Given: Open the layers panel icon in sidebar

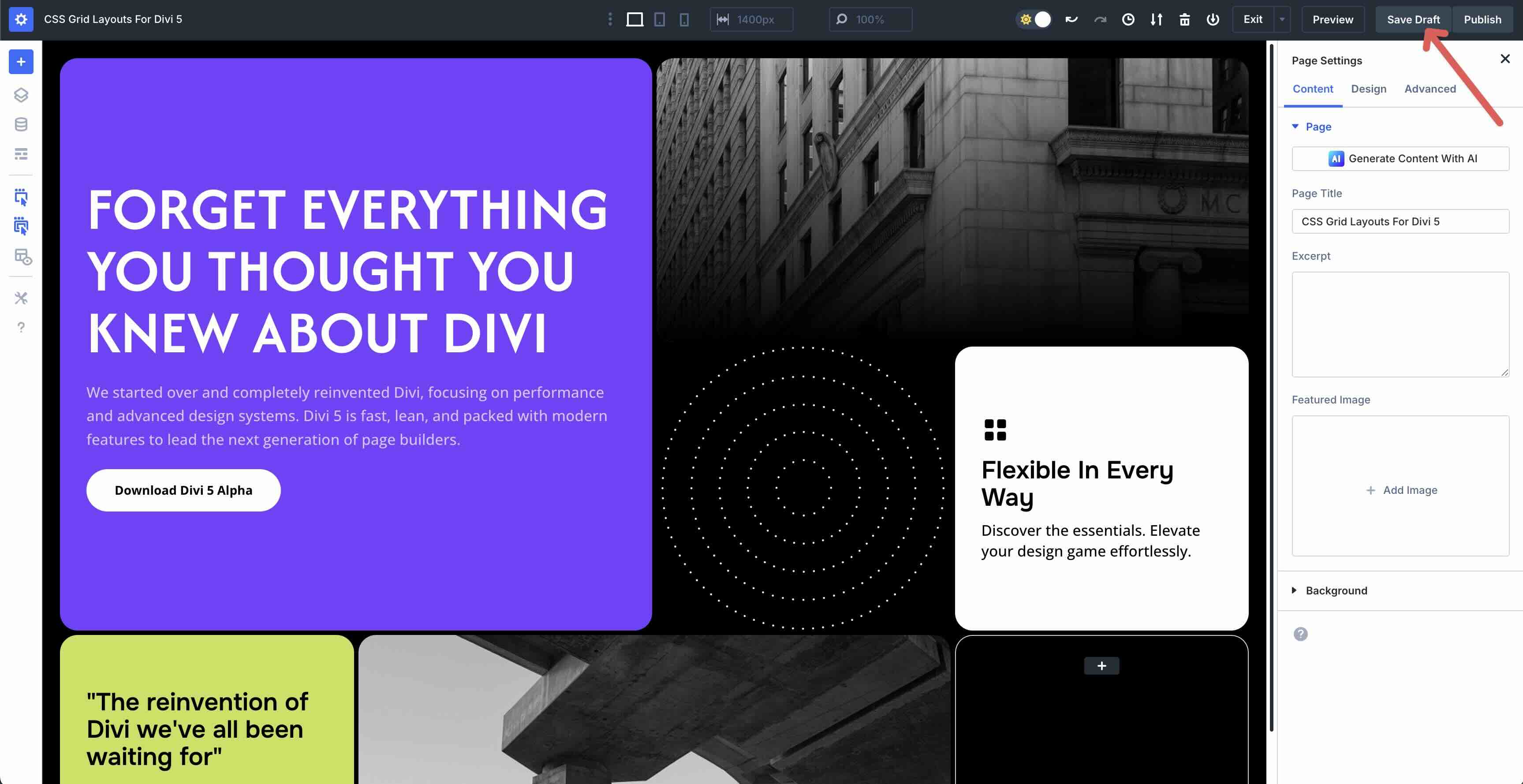Looking at the screenshot, I should (21, 95).
